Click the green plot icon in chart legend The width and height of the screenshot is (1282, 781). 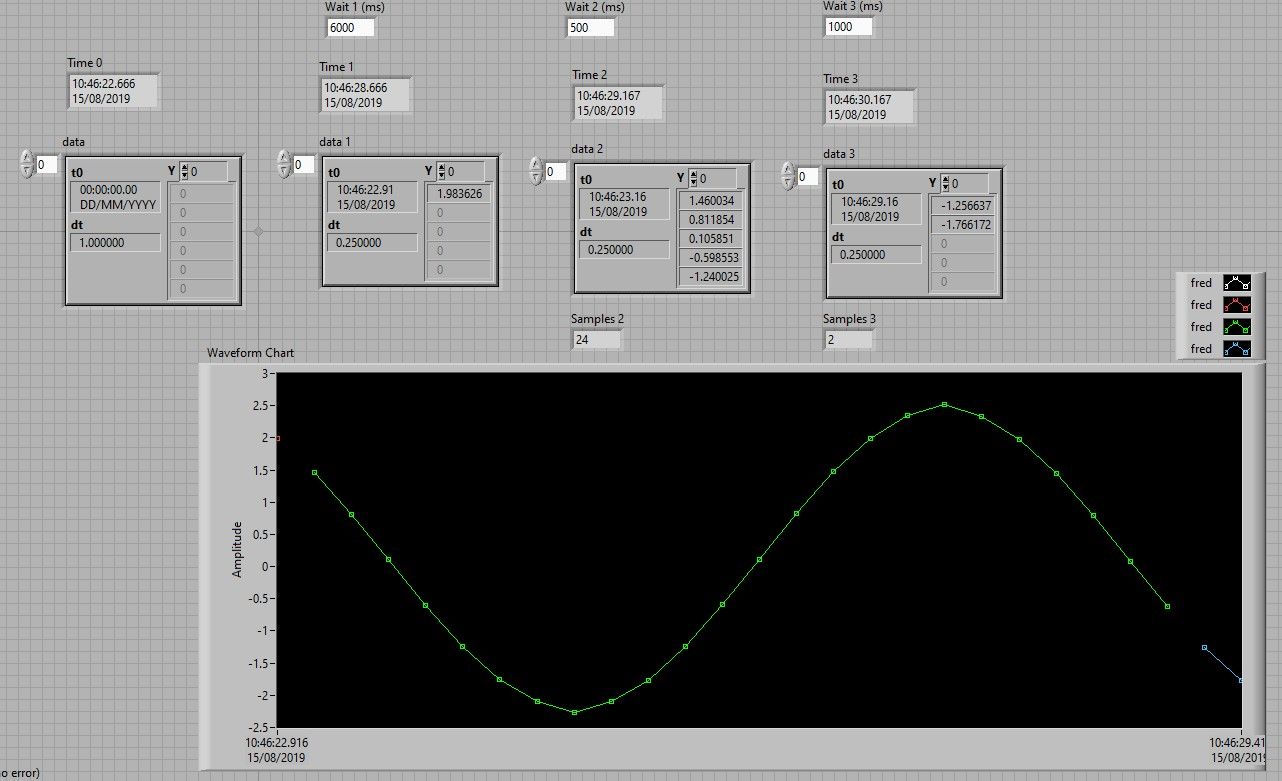coord(1236,327)
